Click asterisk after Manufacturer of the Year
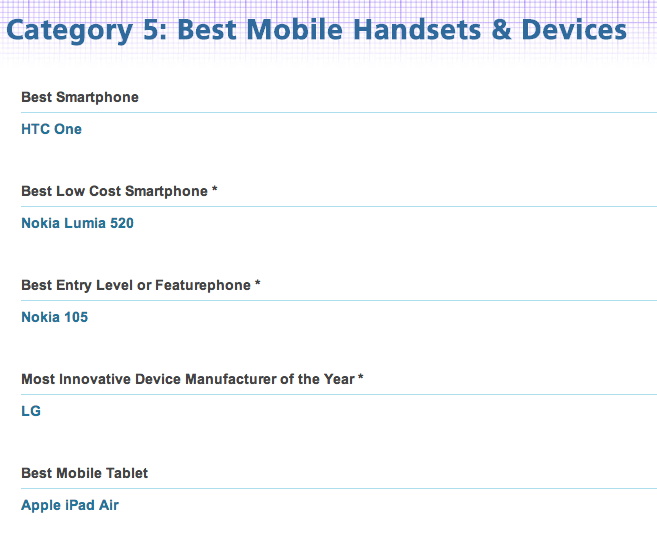657x537 pixels. (x=360, y=377)
